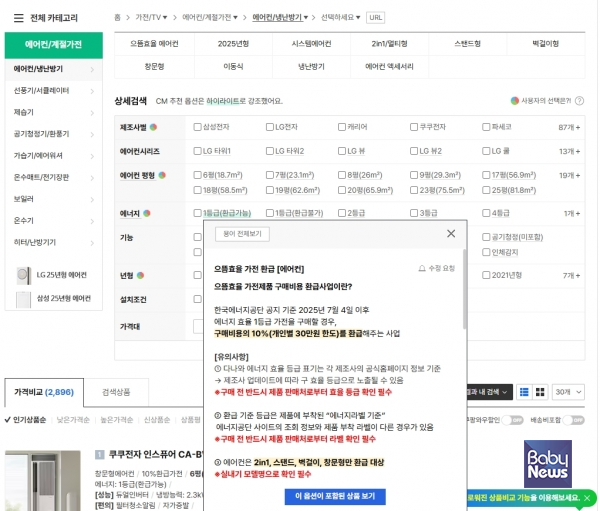Click the Baby News logo
This screenshot has width=600, height=511.
point(548,464)
